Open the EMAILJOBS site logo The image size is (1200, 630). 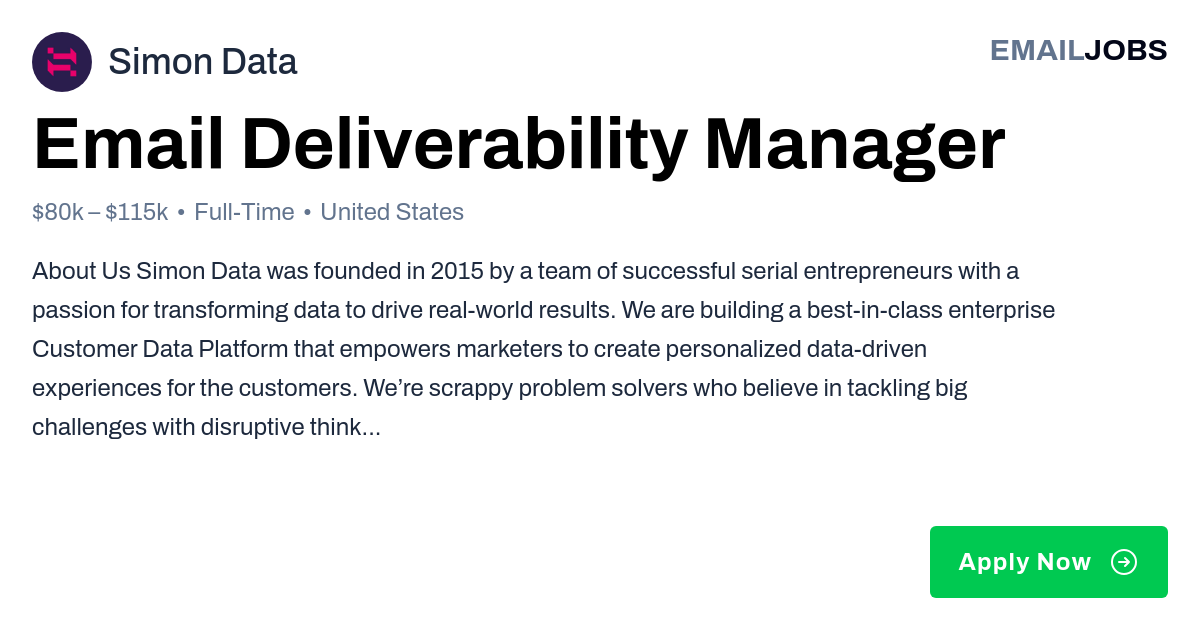click(x=1078, y=51)
